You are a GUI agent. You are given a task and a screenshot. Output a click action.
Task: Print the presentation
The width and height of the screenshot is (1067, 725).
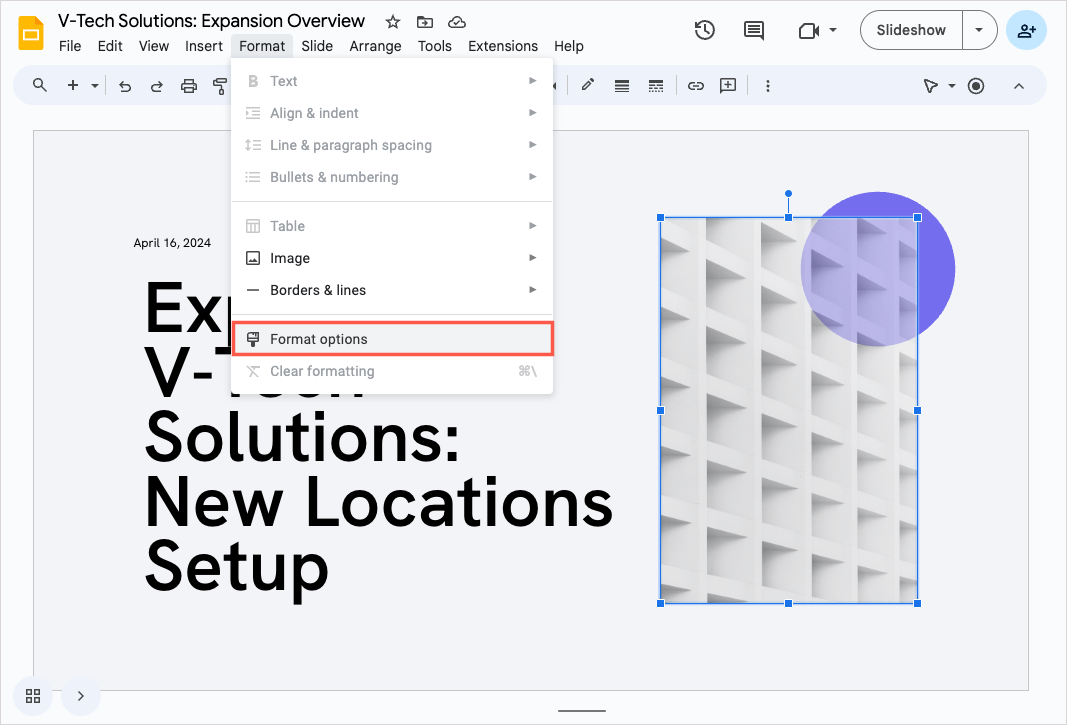tap(188, 86)
